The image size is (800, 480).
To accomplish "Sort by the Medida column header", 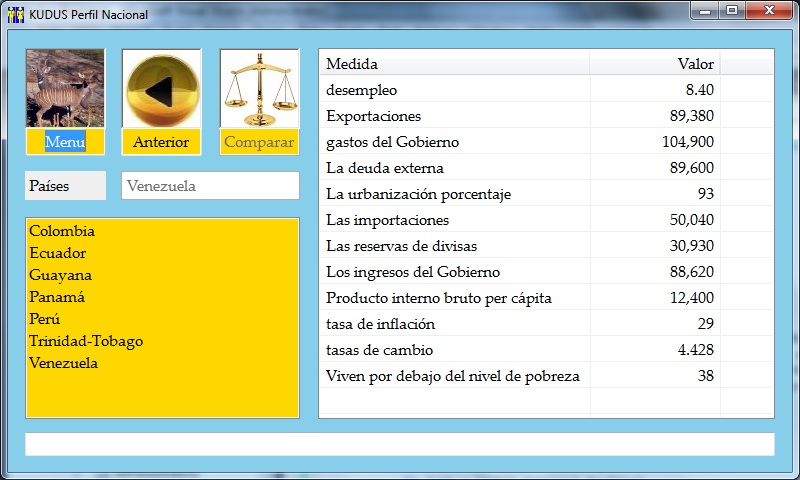I will pyautogui.click(x=453, y=63).
